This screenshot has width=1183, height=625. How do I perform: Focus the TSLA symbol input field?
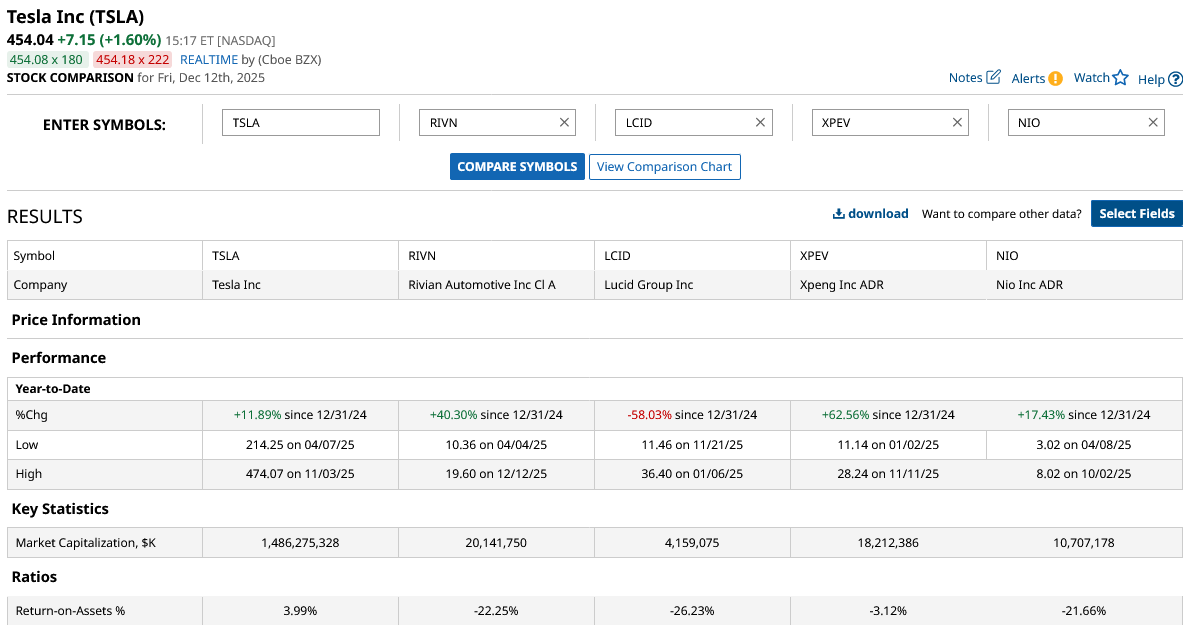pyautogui.click(x=301, y=122)
